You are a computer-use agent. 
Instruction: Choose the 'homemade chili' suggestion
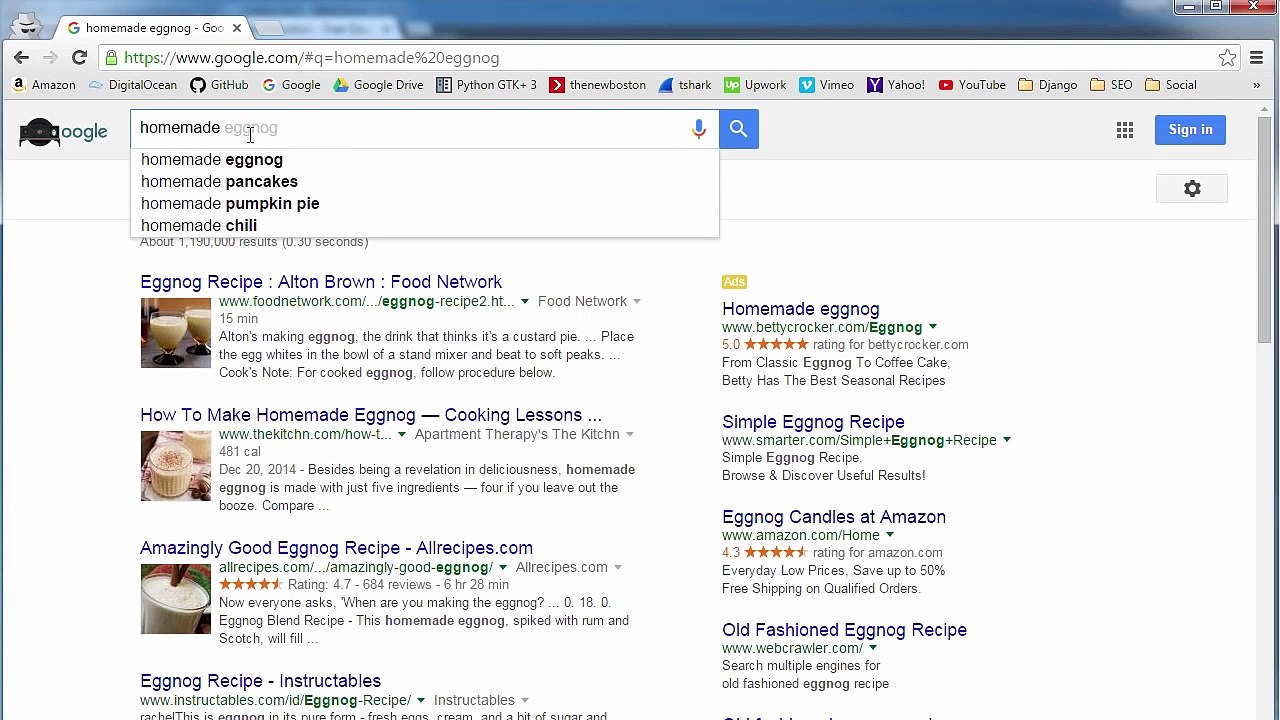424,226
